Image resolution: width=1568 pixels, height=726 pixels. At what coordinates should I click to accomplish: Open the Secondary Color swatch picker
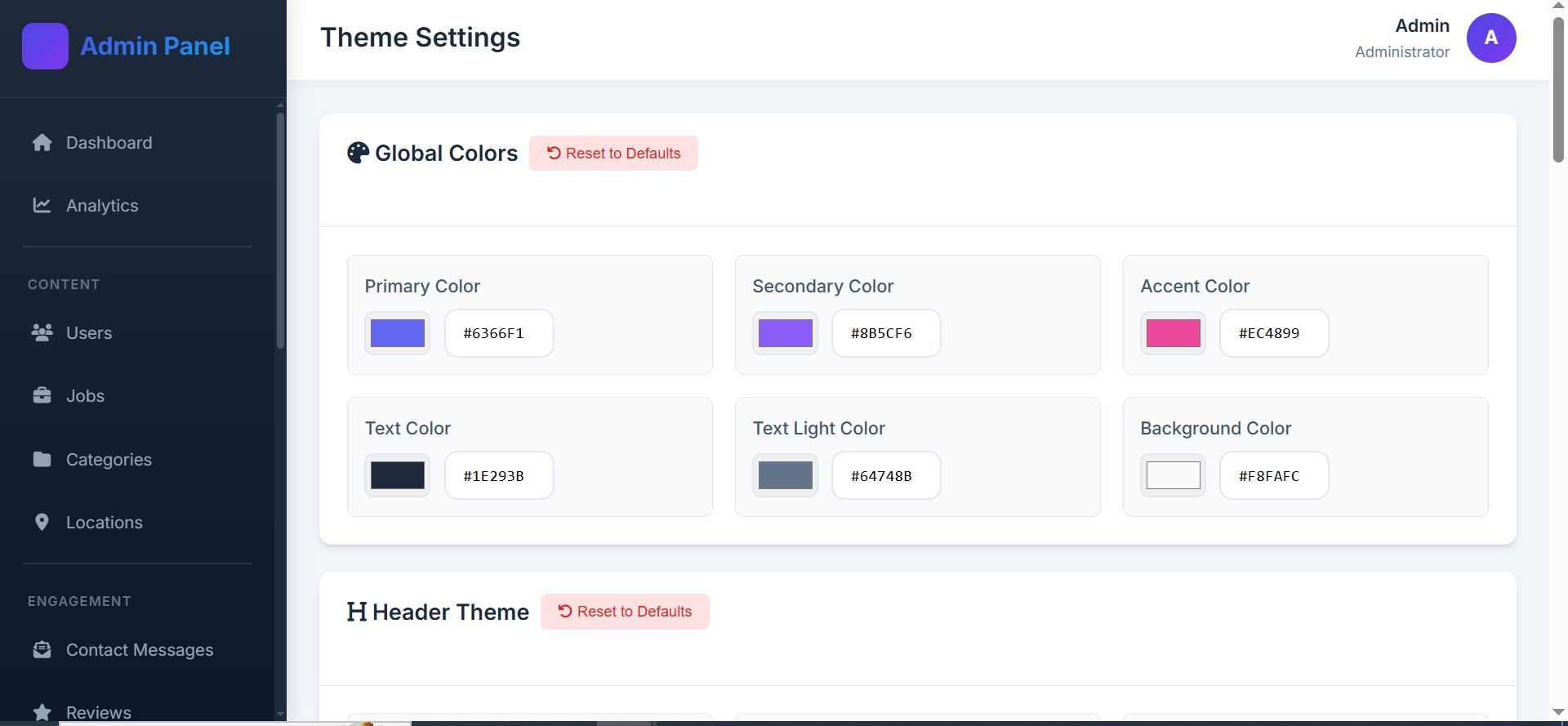click(x=786, y=333)
